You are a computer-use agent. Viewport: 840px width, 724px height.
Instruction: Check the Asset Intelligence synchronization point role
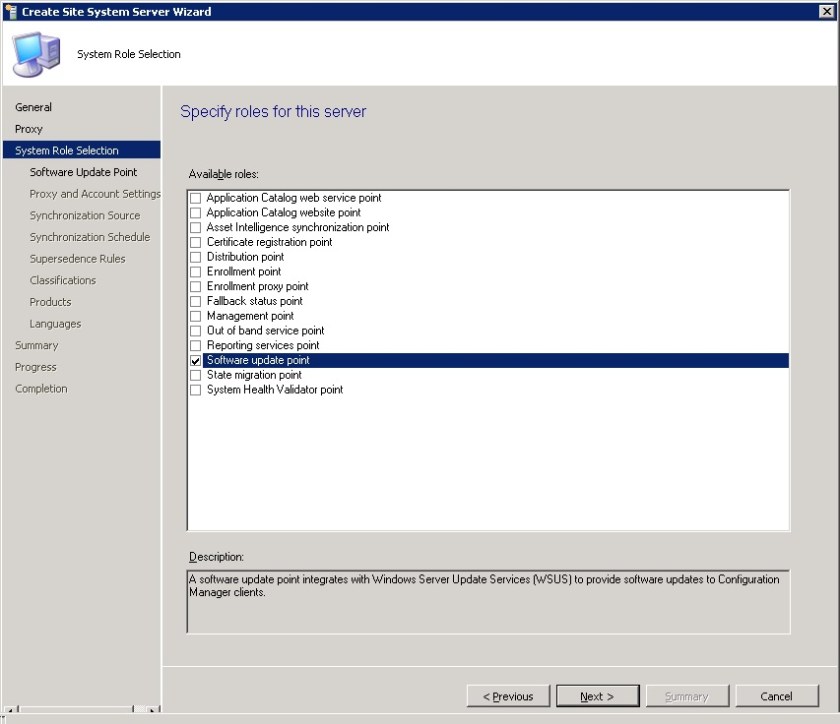point(195,227)
